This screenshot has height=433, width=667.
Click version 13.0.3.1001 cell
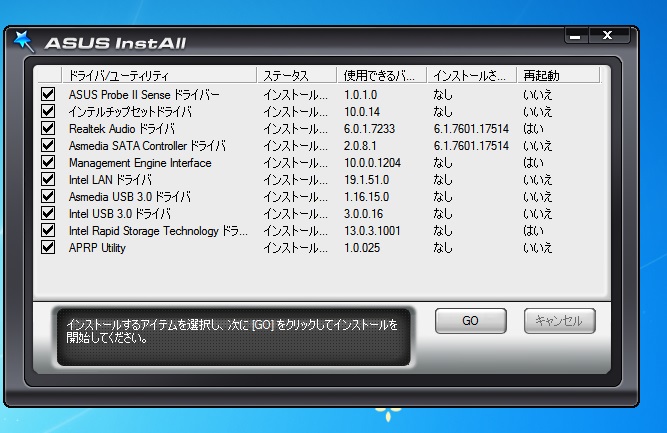372,231
